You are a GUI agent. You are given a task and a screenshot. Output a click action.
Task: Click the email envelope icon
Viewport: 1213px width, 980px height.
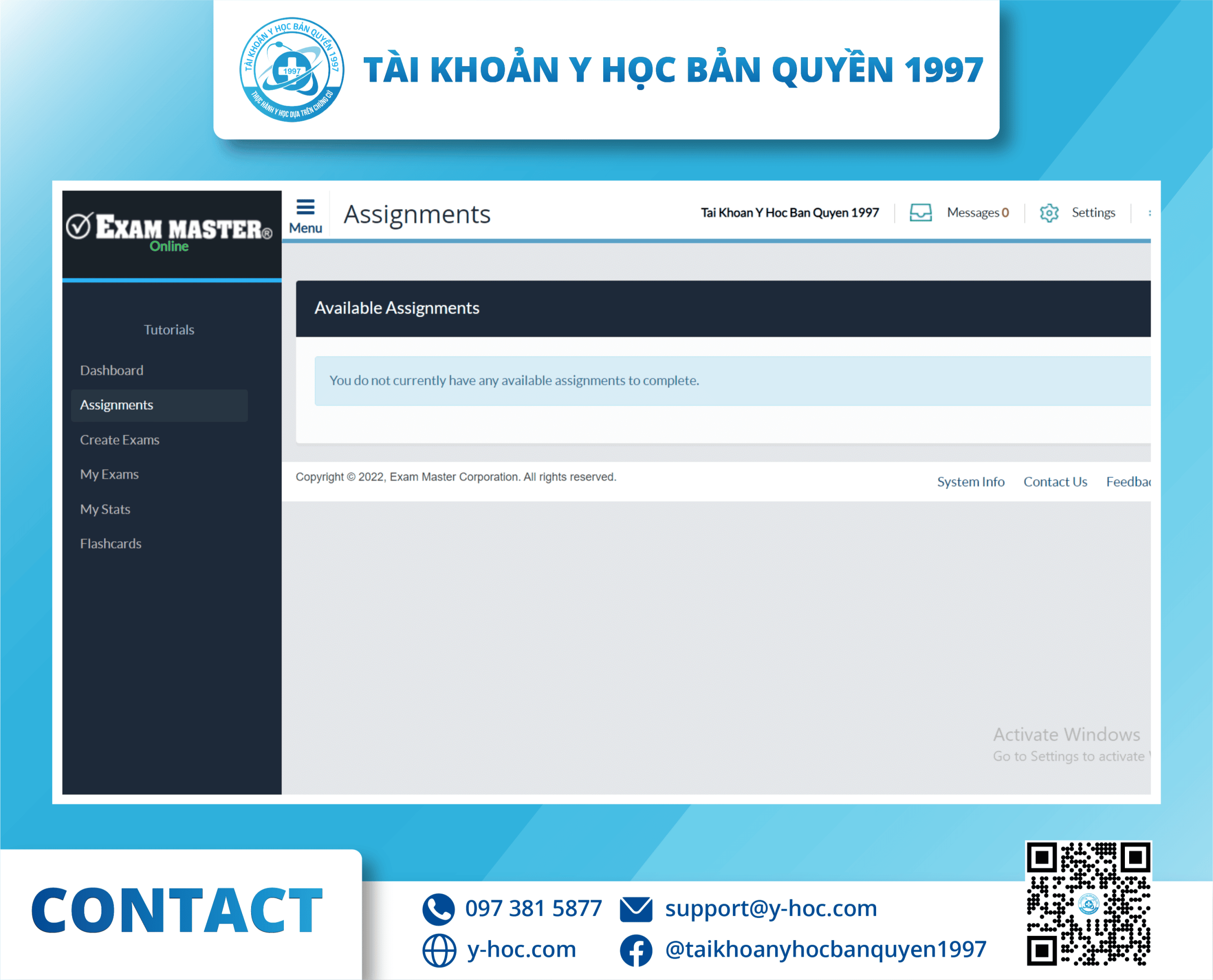tap(636, 909)
